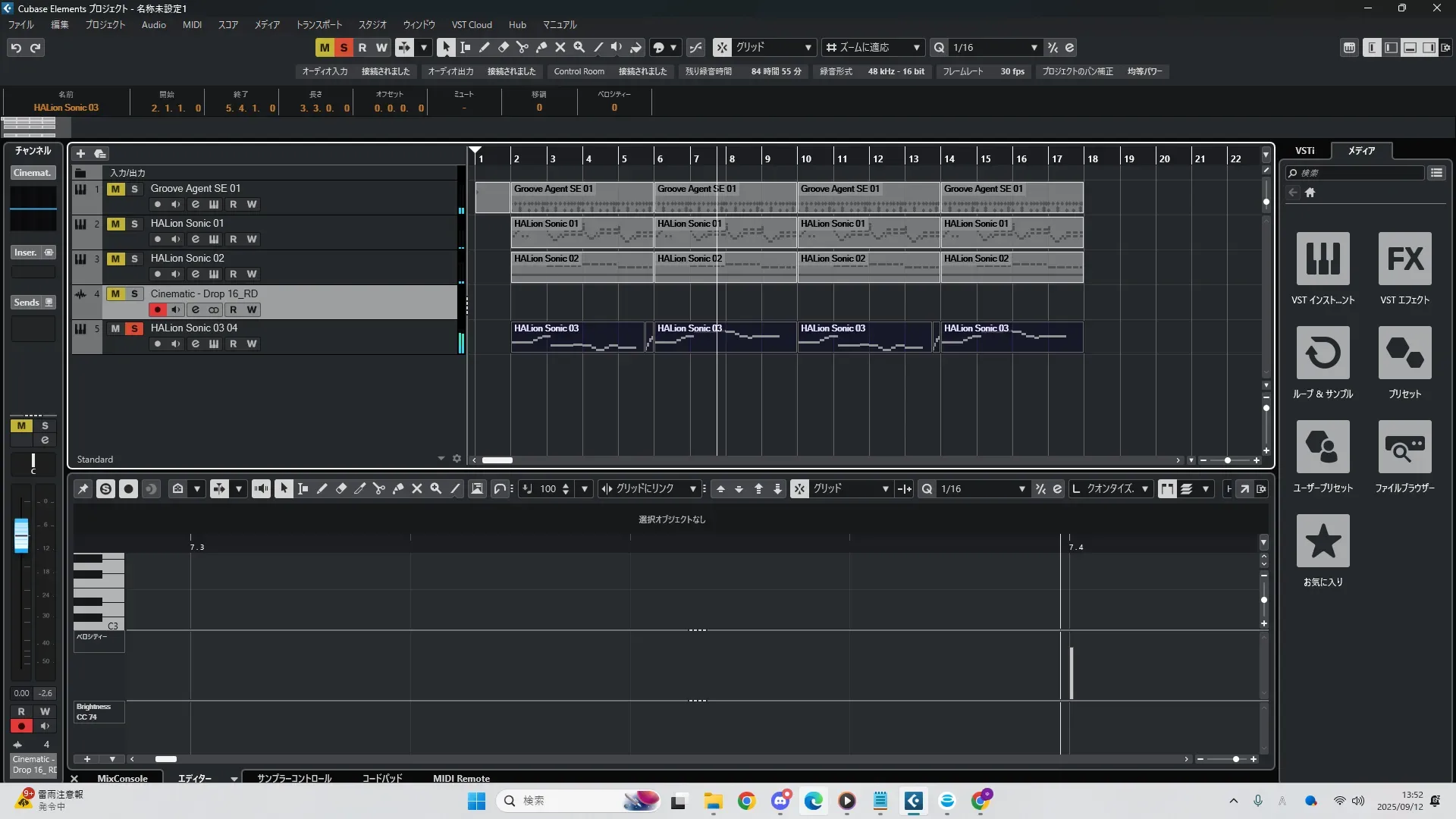Screen dimensions: 1456x819
Task: Click the channel volume fader handle
Action: [x=21, y=535]
